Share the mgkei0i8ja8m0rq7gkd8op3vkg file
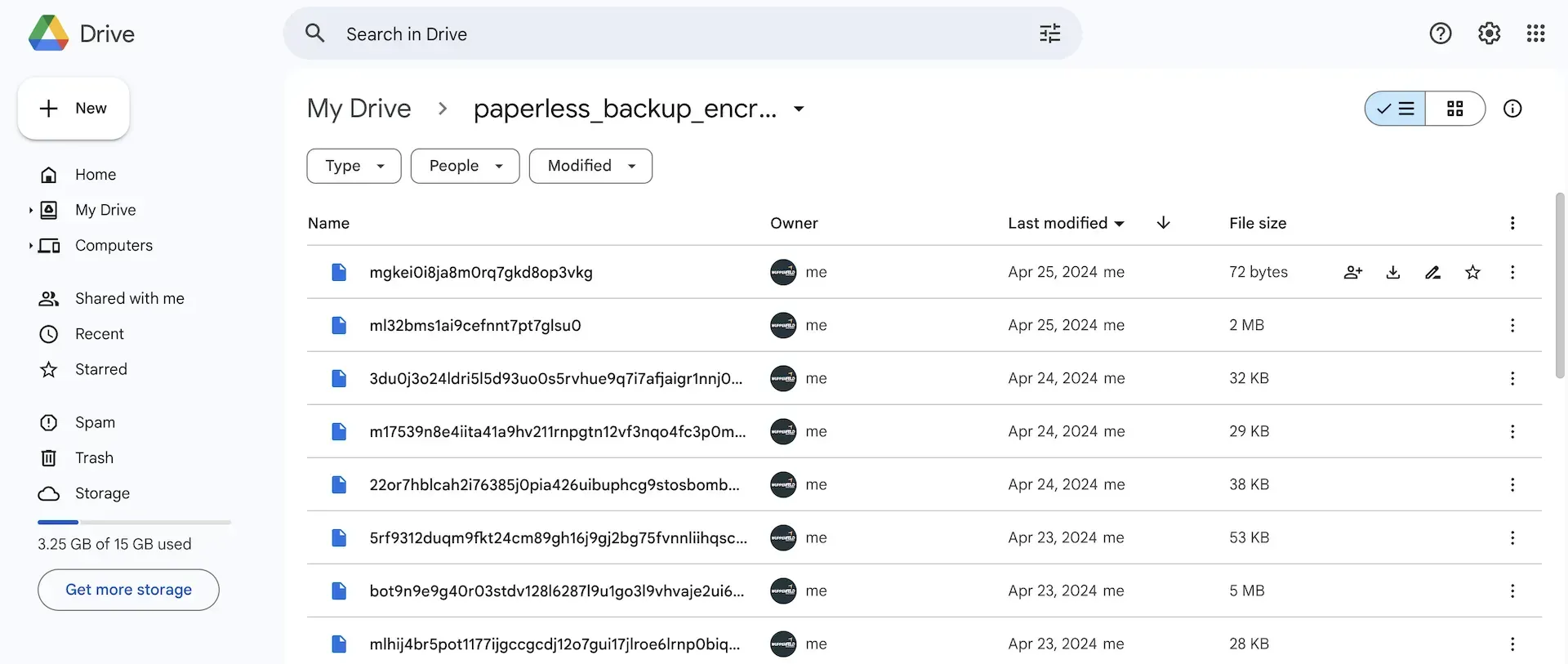This screenshot has height=664, width=1568. click(1353, 272)
